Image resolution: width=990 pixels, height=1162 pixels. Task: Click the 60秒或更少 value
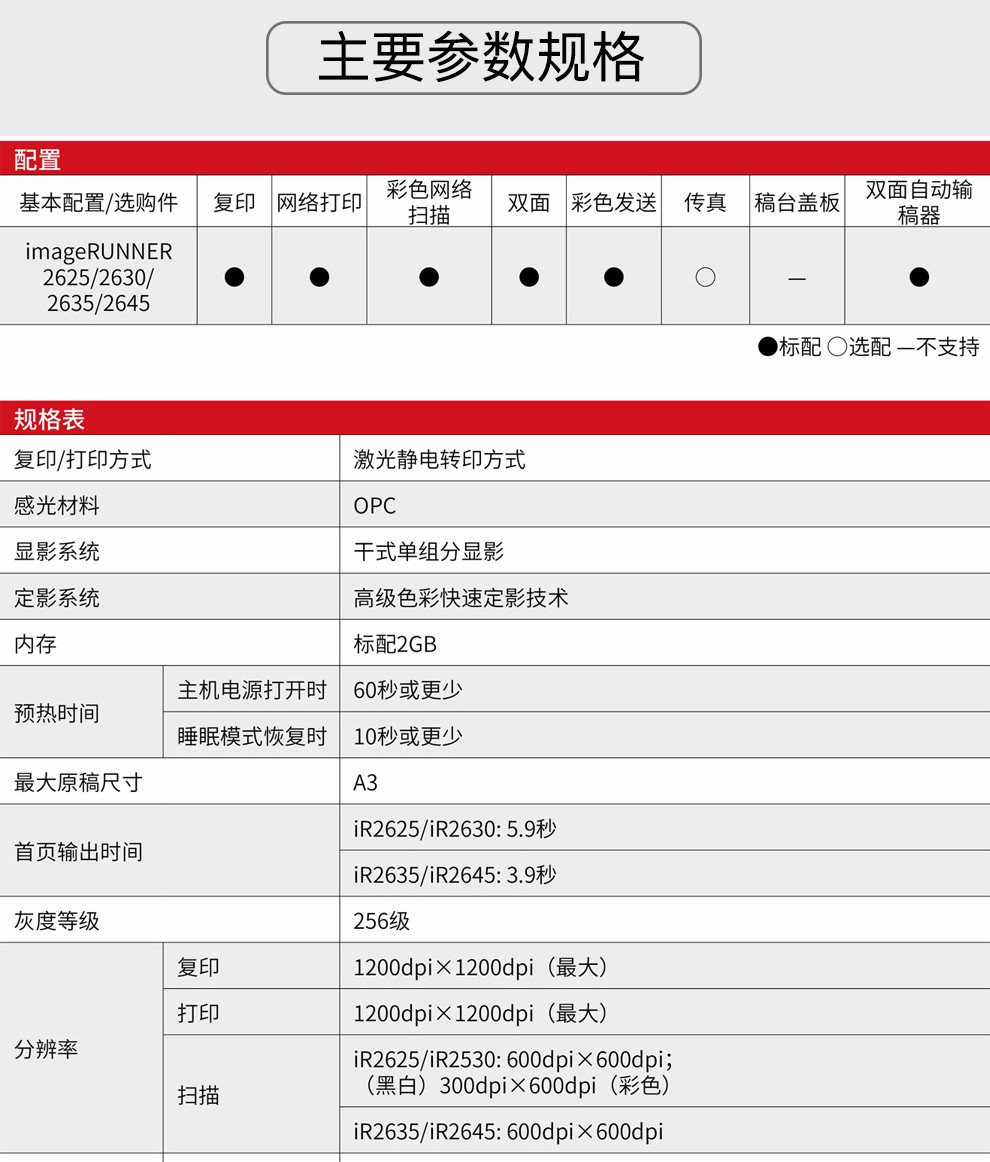pos(408,690)
